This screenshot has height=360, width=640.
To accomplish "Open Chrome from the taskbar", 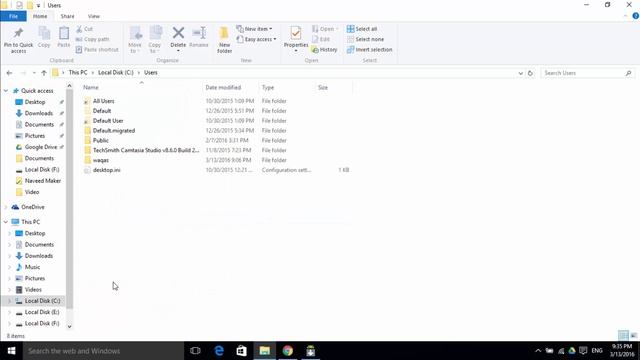I will tap(288, 351).
